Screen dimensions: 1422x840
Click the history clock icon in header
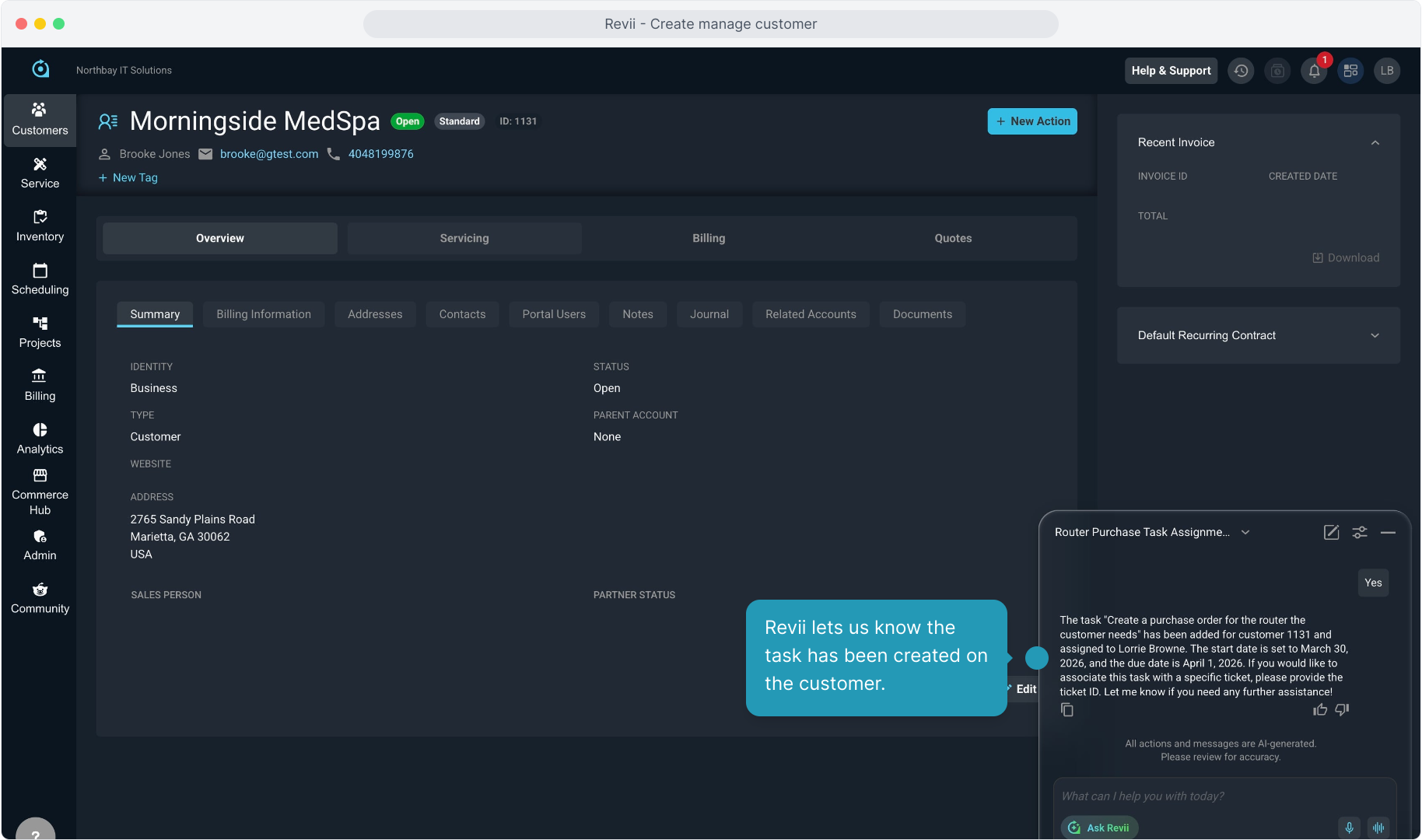tap(1241, 71)
